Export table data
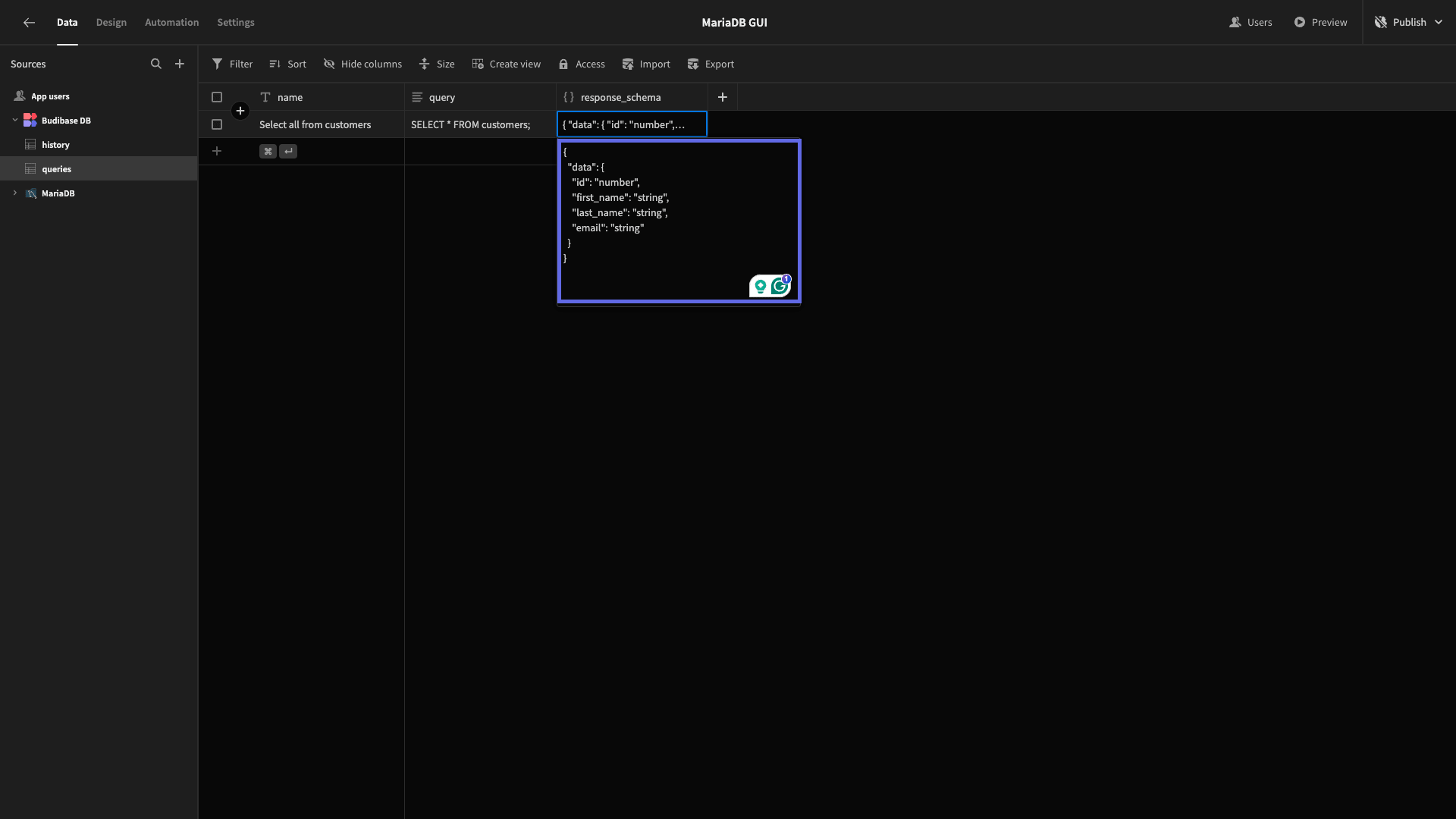Viewport: 1456px width, 819px height. [711, 64]
